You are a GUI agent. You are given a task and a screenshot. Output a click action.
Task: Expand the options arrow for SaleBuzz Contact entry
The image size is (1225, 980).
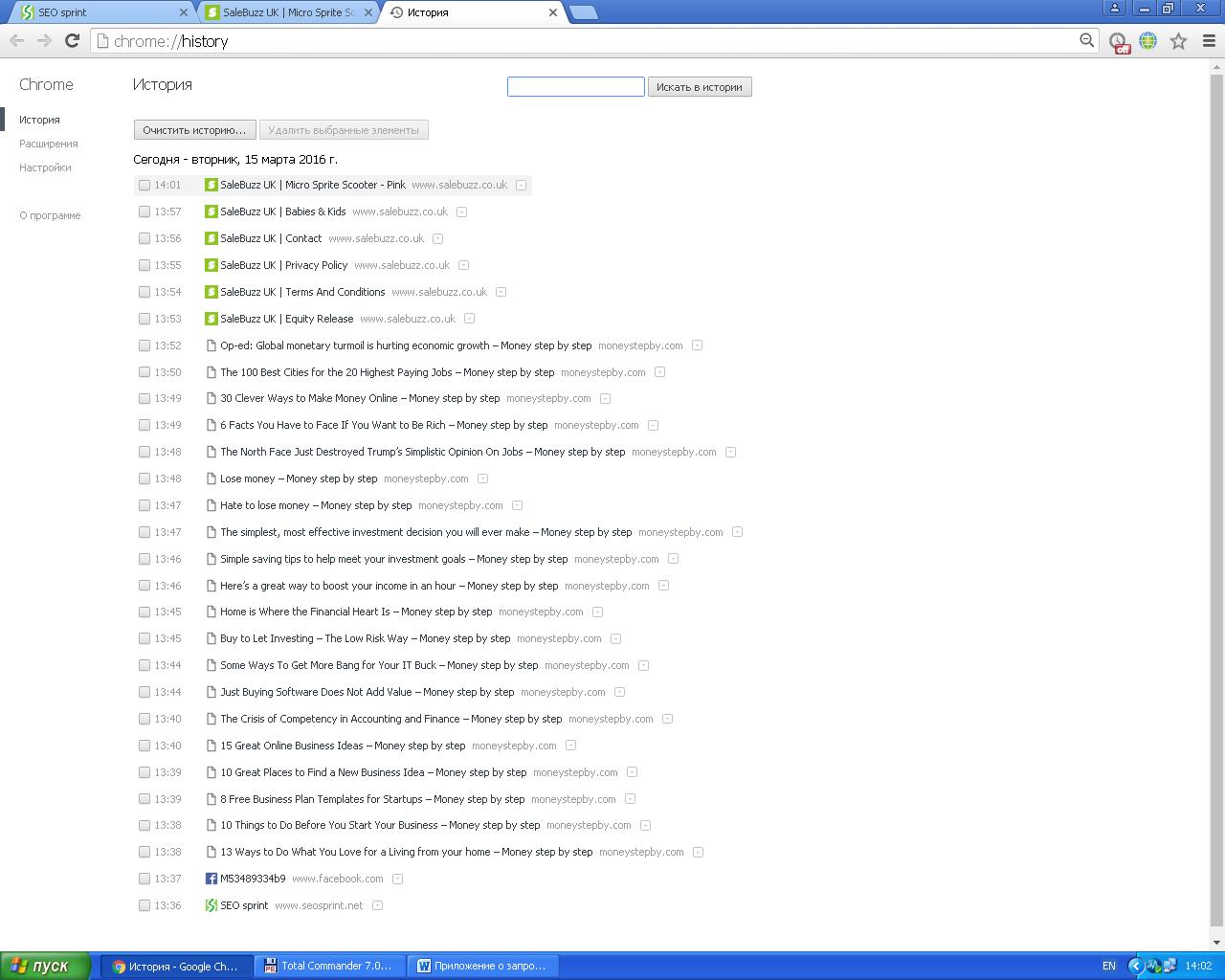(x=437, y=238)
